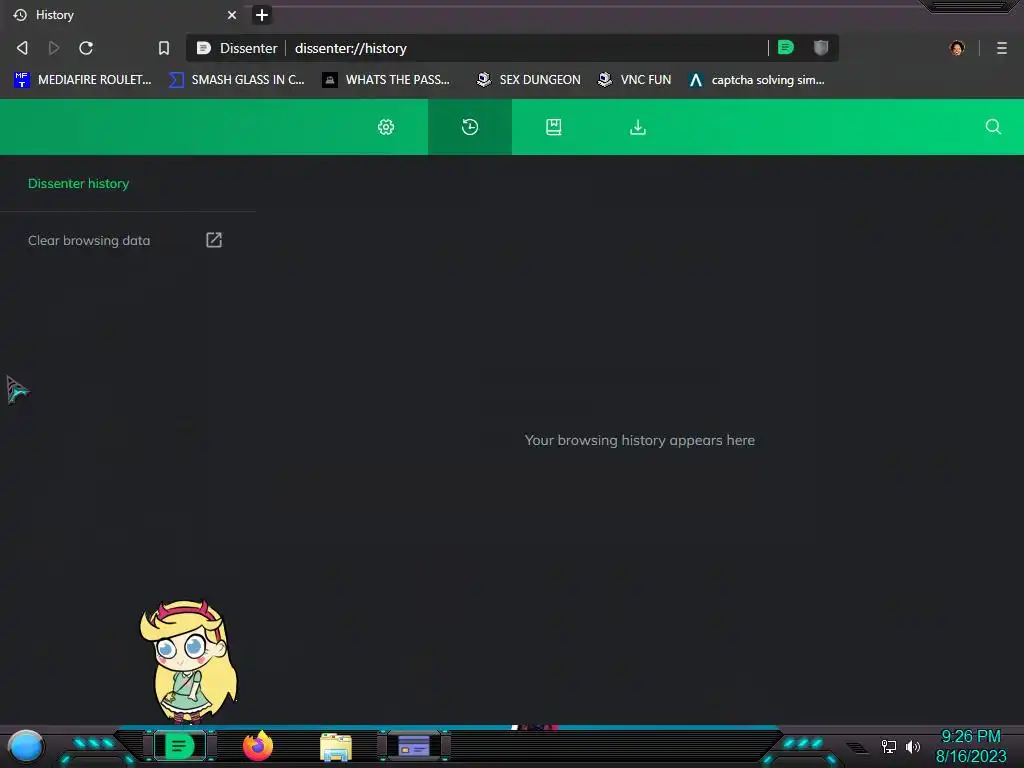The height and width of the screenshot is (768, 1024).
Task: Open the browser hamburger menu
Action: (x=1002, y=48)
